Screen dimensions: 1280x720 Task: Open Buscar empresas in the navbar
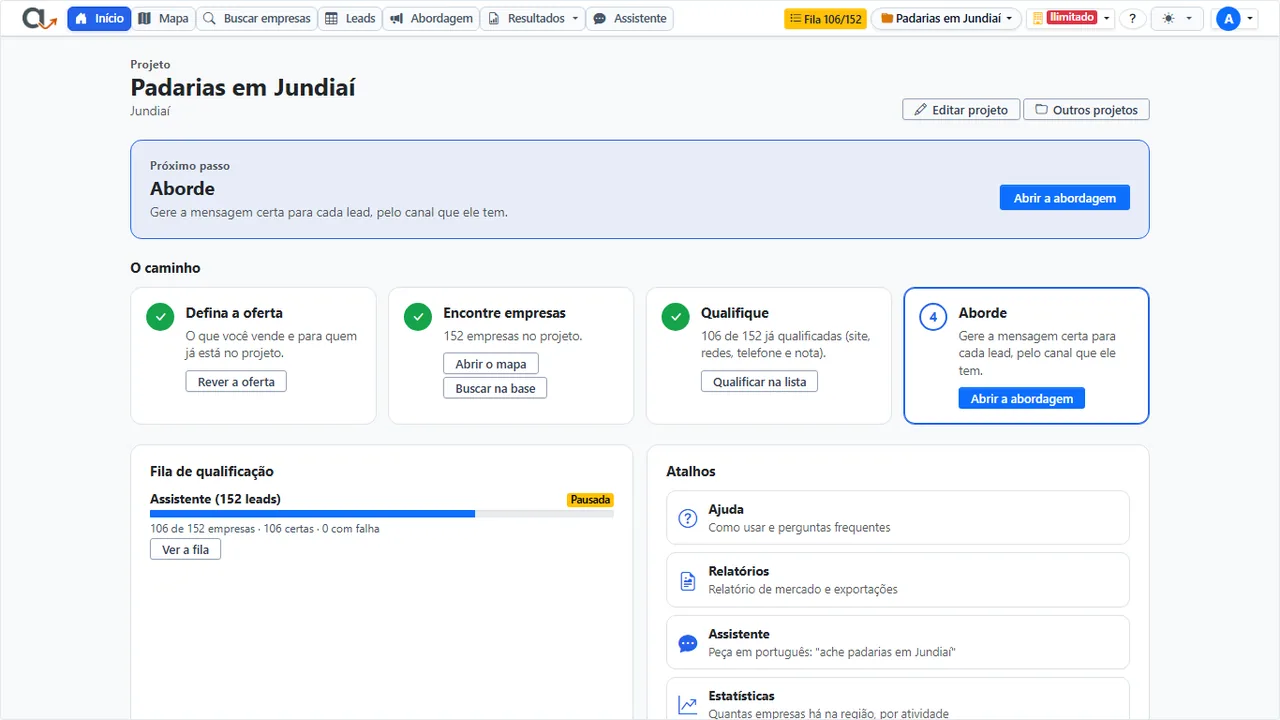[x=257, y=18]
